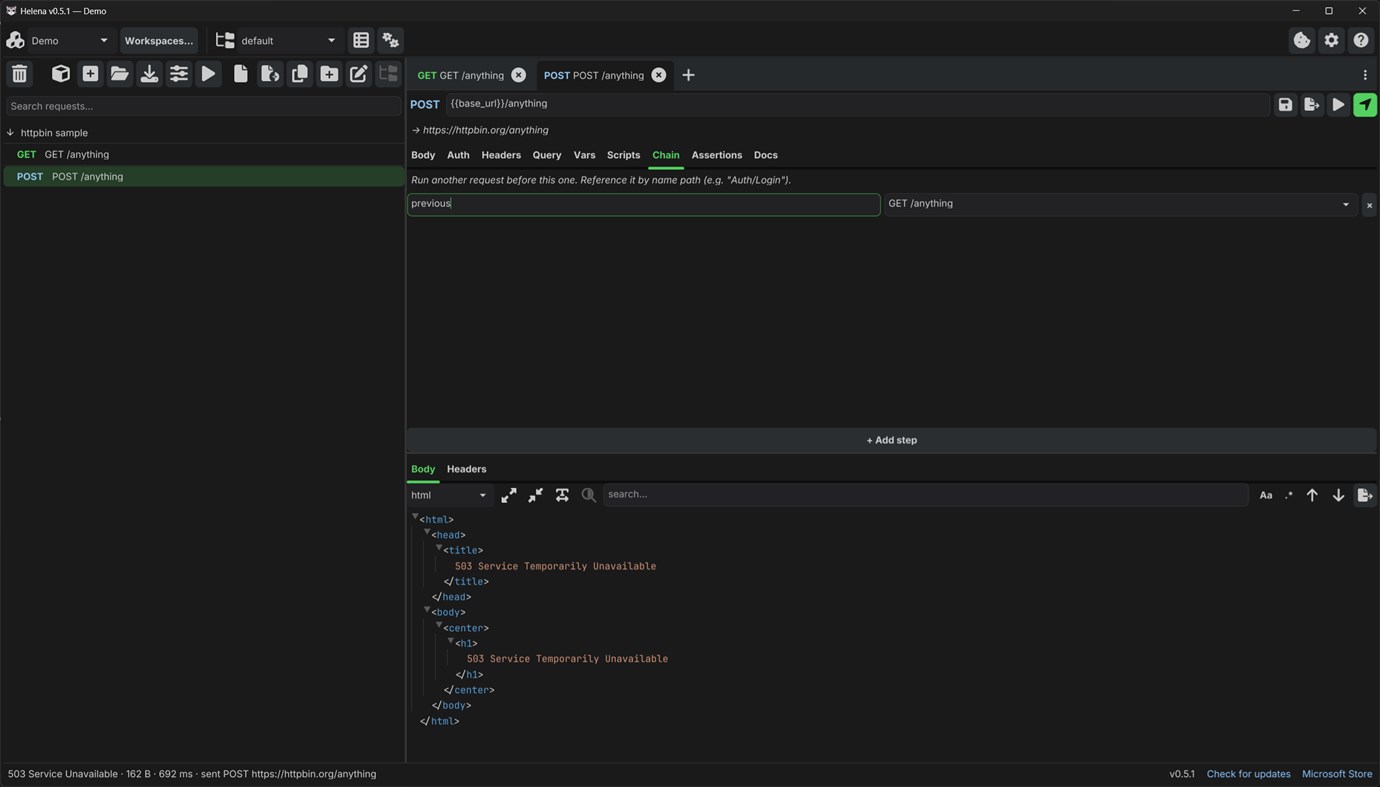1380x787 pixels.
Task: Remove the chain step with x button
Action: 1369,205
